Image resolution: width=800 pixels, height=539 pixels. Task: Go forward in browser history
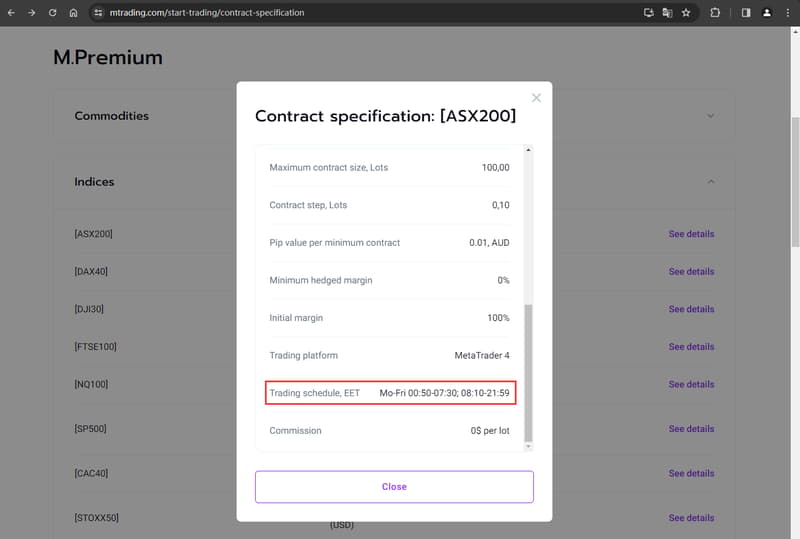pos(32,13)
